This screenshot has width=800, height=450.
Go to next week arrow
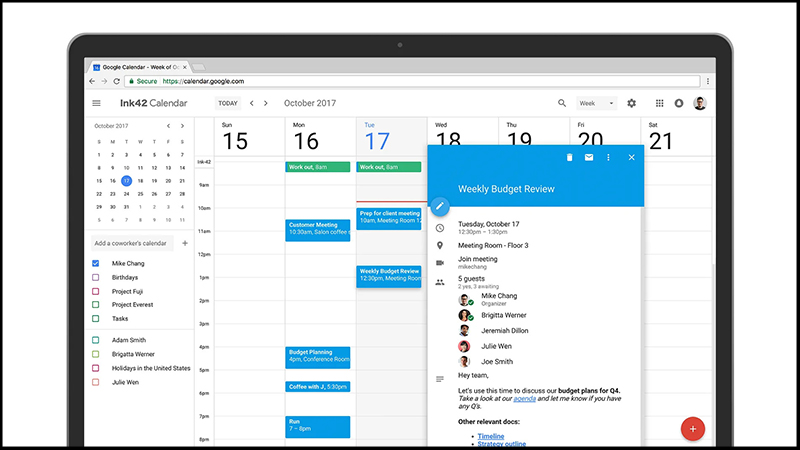[x=266, y=103]
